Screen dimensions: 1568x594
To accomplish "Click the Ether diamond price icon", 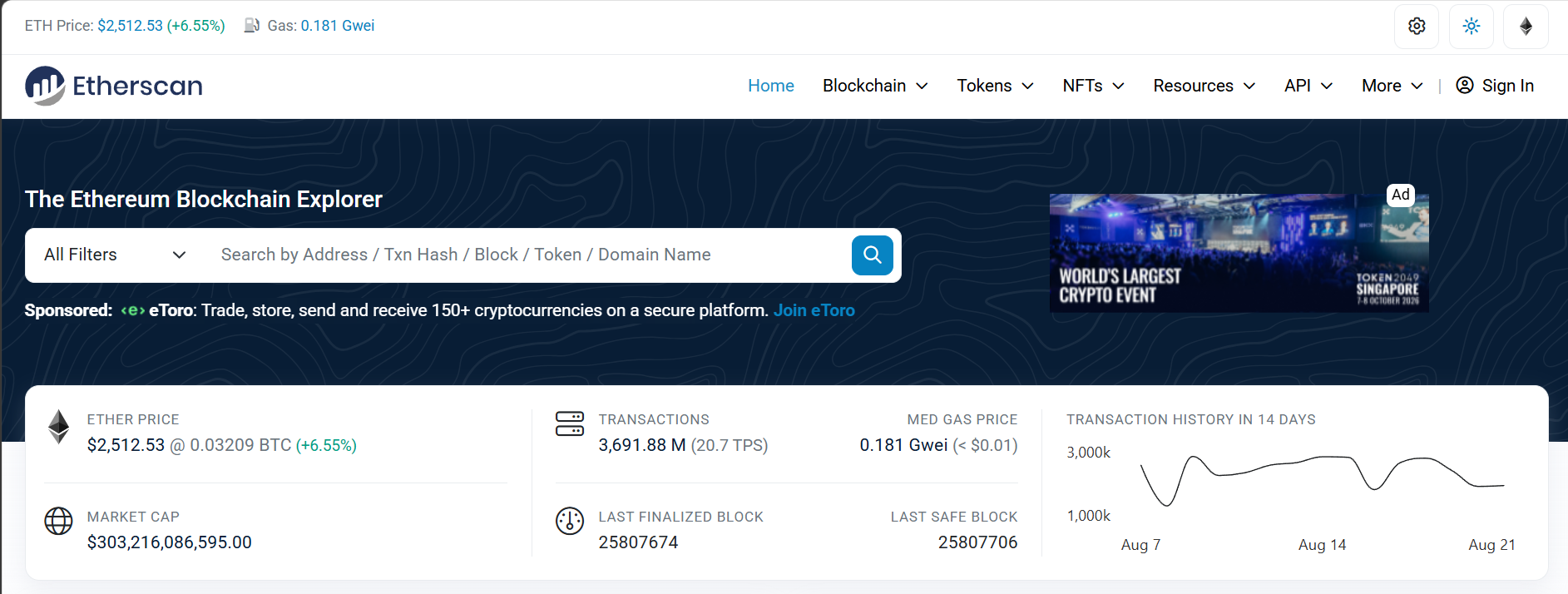I will tap(58, 427).
